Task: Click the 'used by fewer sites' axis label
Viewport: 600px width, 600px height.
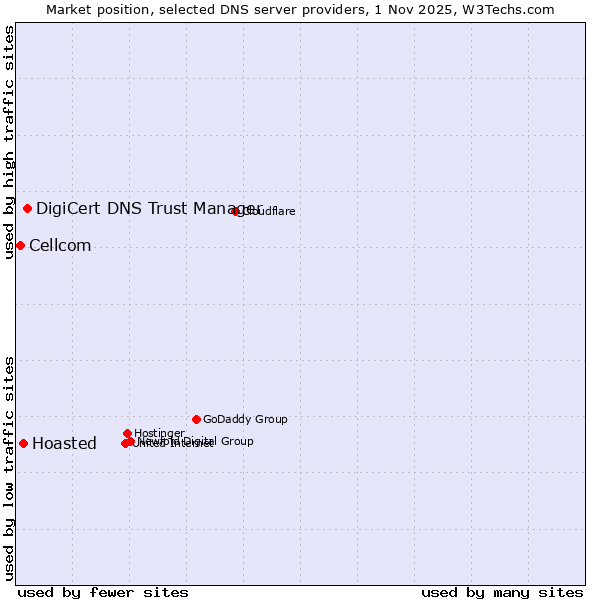Action: coord(103,593)
